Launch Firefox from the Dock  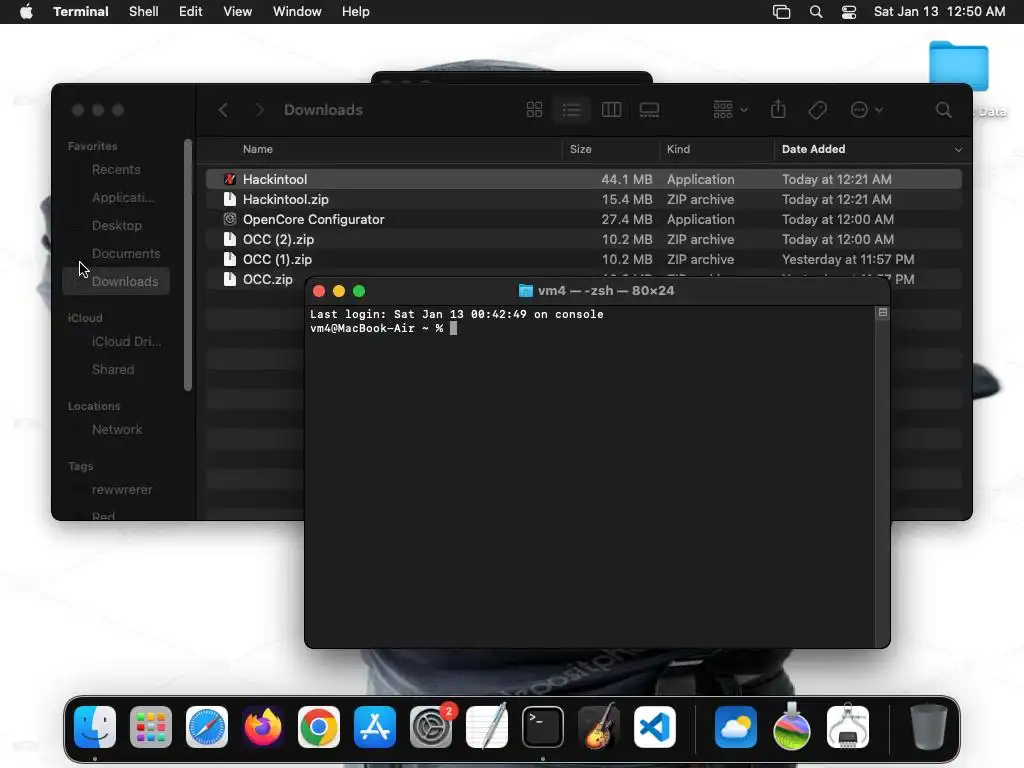point(263,727)
